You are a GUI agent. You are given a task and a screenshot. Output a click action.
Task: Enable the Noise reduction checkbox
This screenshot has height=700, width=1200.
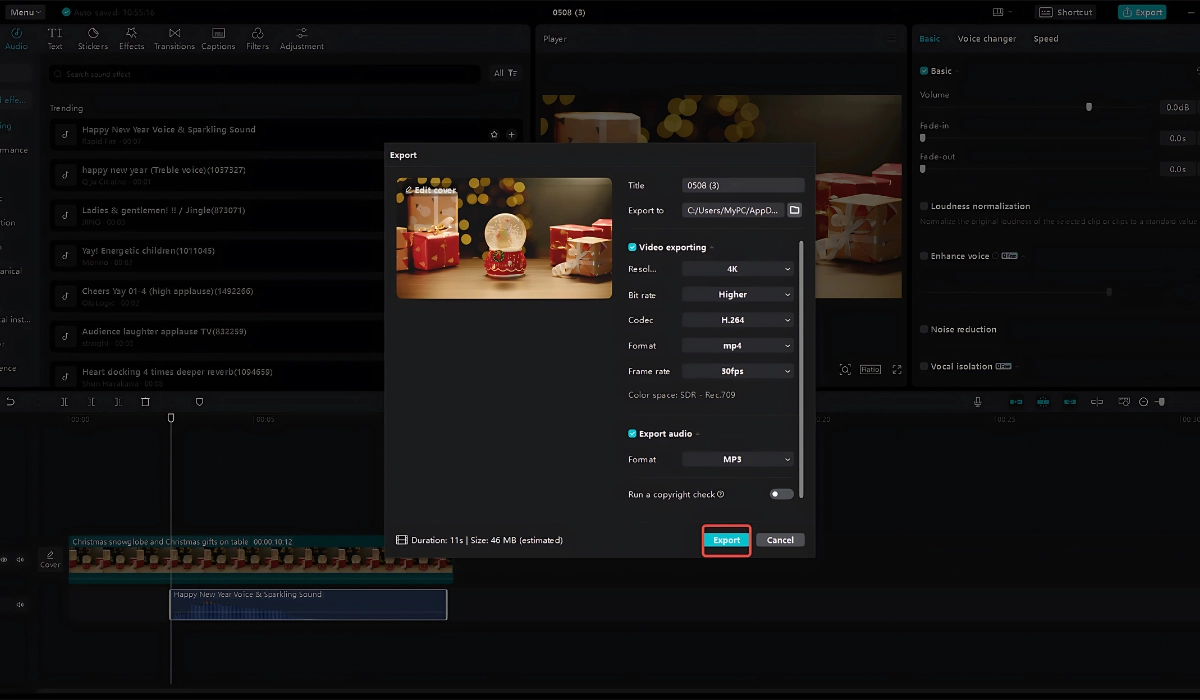click(924, 329)
